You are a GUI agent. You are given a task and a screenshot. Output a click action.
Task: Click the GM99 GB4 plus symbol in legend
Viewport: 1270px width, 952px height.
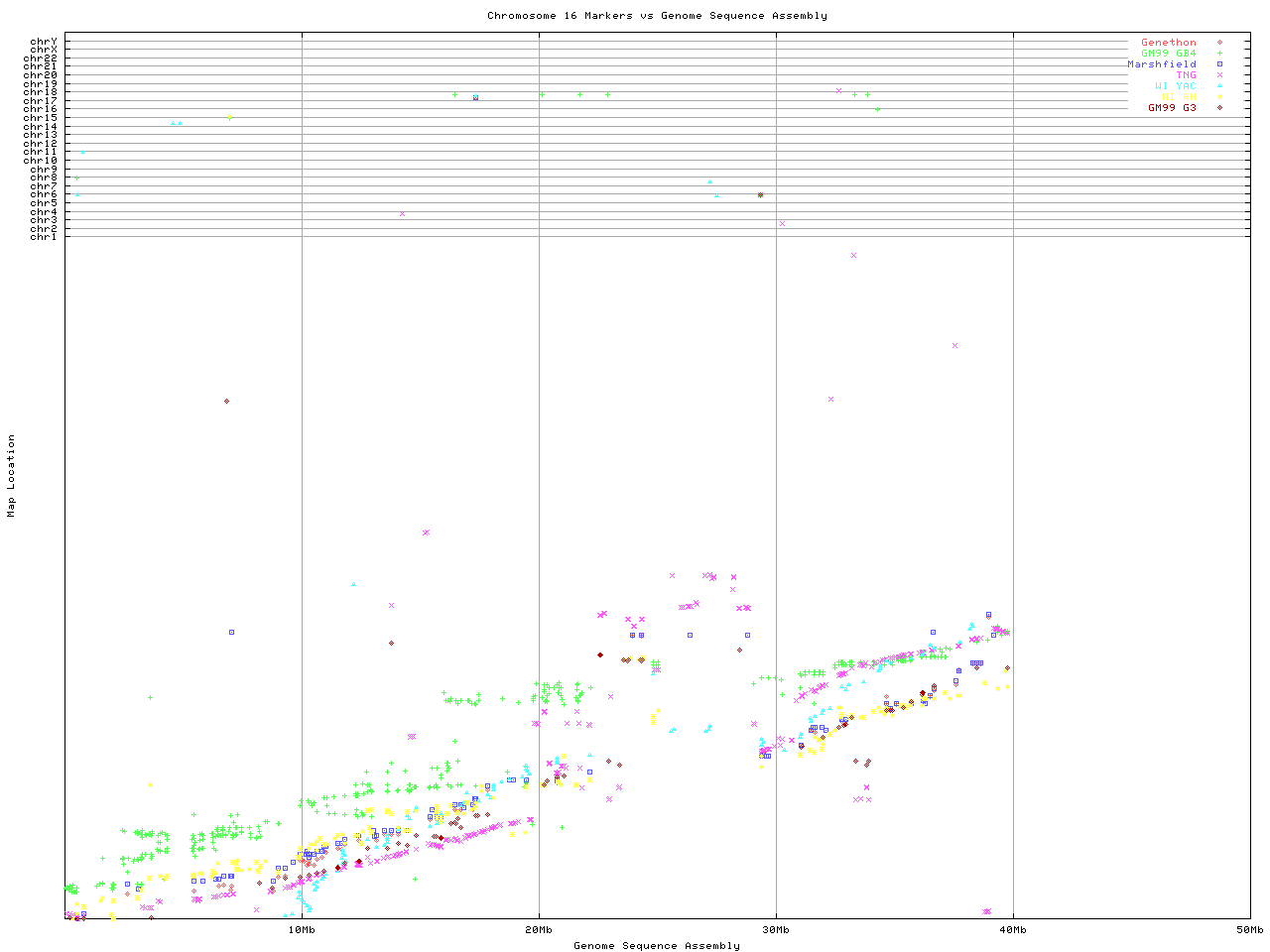(x=1219, y=54)
